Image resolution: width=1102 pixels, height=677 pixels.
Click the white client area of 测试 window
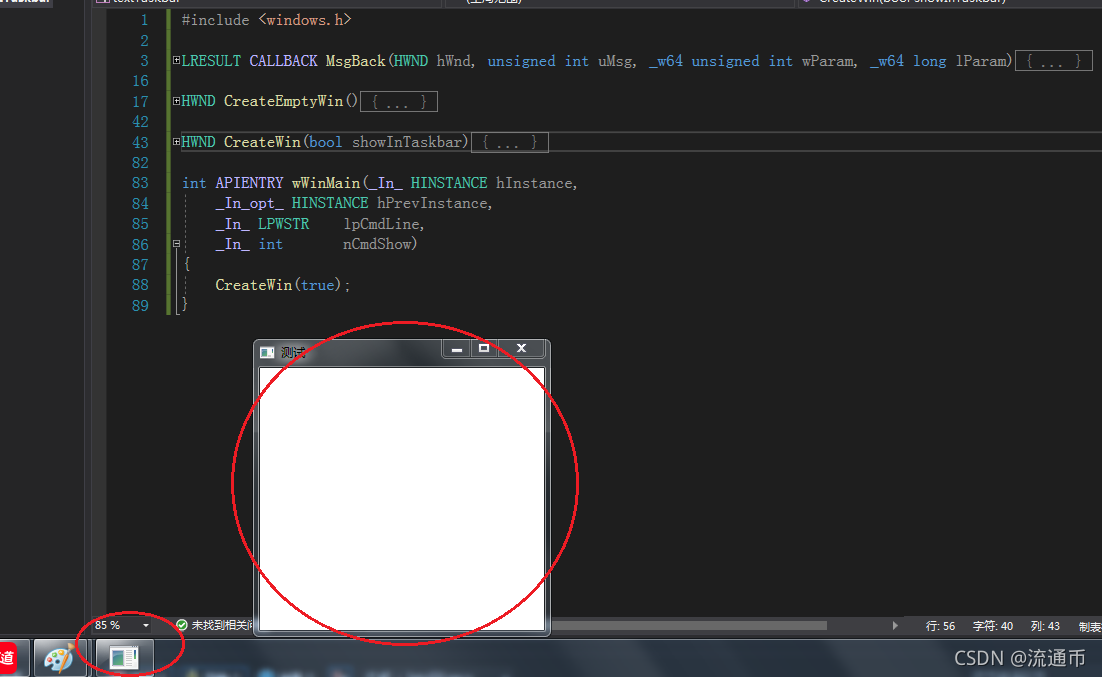(402, 498)
